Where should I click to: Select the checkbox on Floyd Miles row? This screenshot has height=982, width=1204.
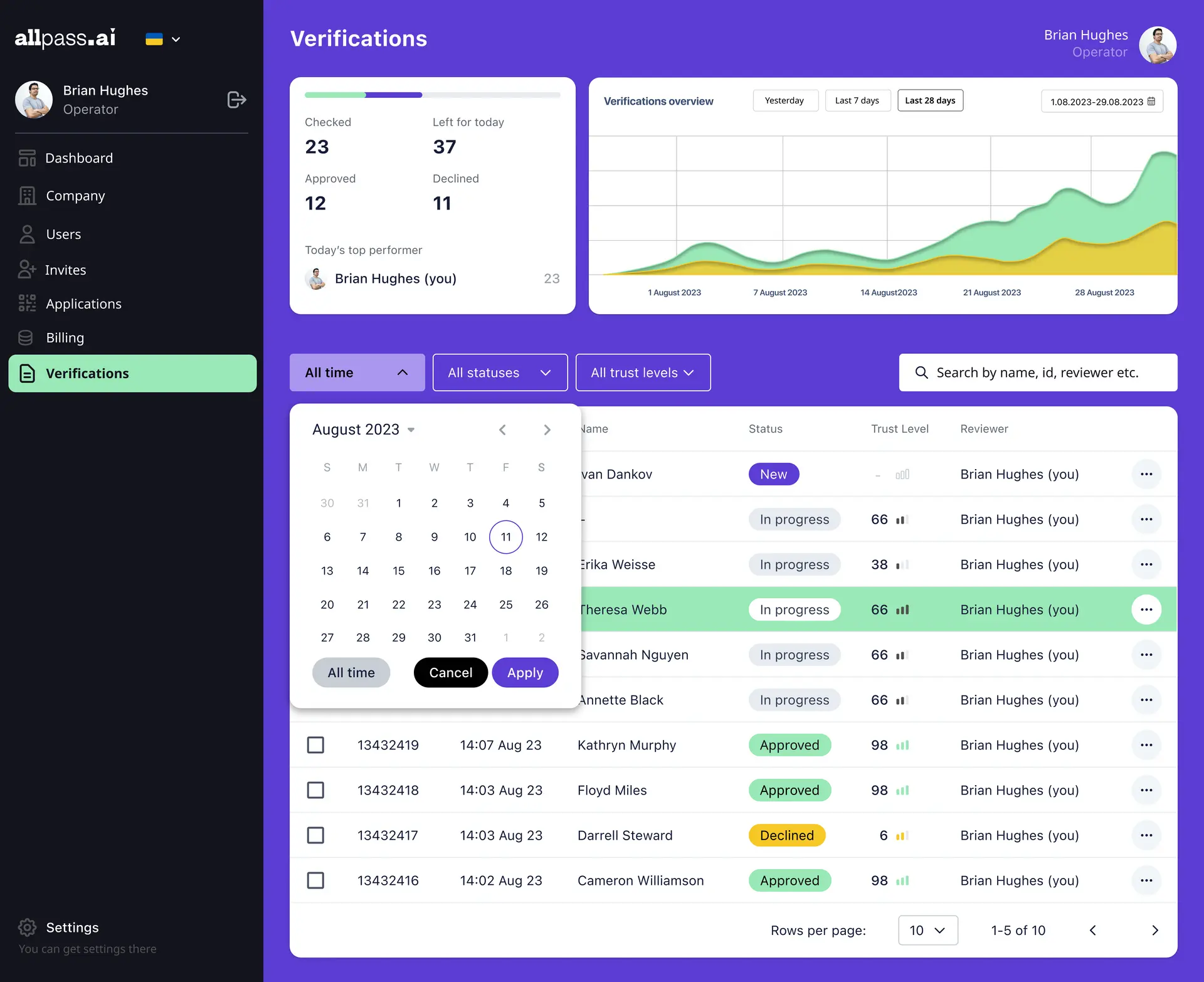pyautogui.click(x=316, y=790)
